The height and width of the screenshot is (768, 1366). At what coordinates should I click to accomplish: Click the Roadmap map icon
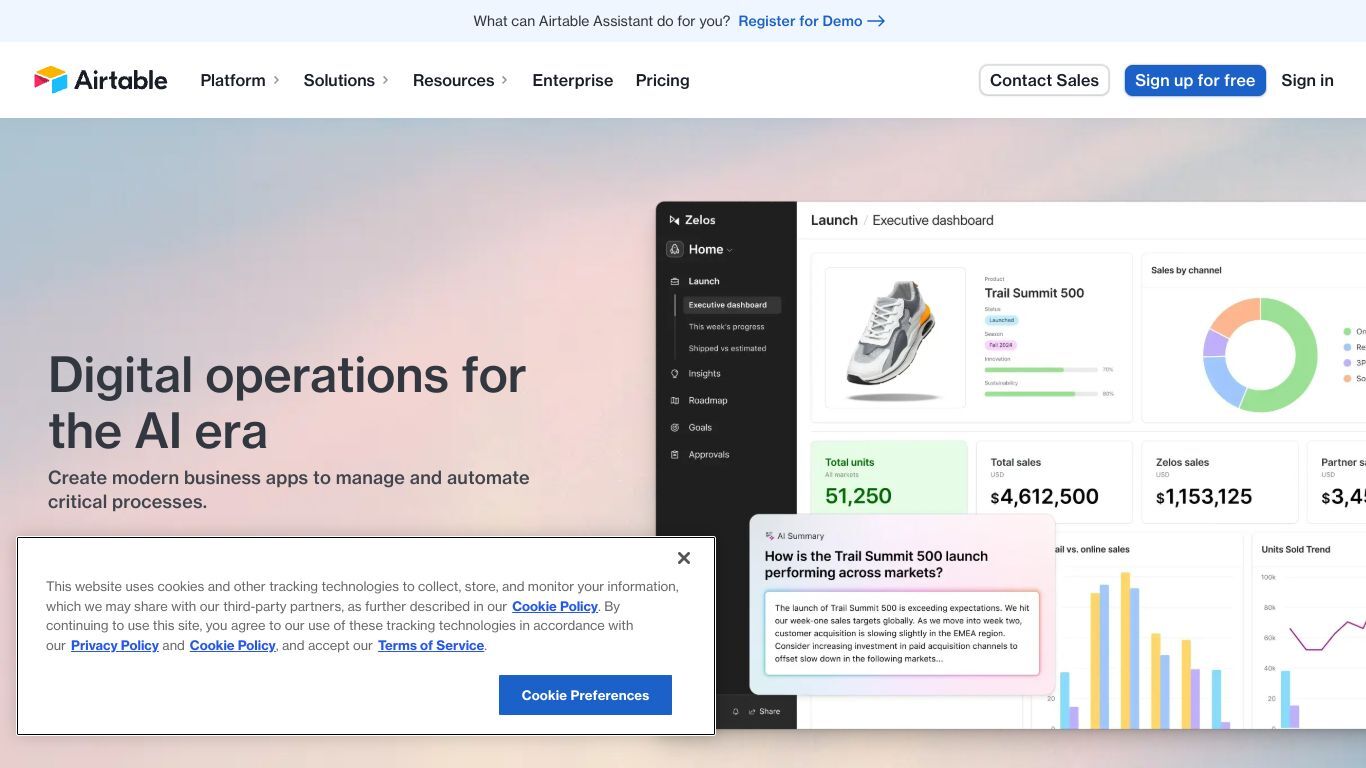675,400
